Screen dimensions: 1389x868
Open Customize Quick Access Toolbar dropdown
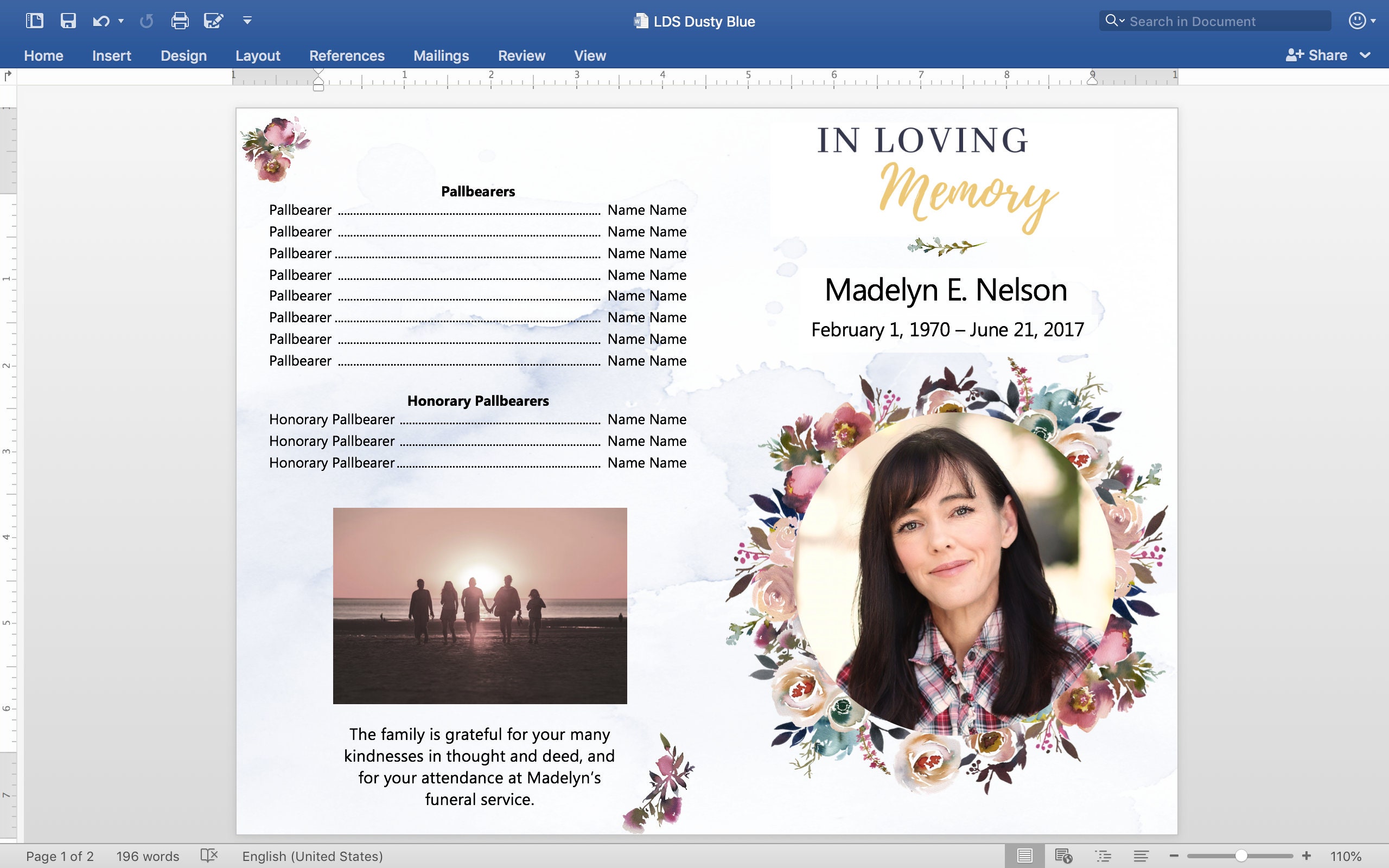coord(247,21)
